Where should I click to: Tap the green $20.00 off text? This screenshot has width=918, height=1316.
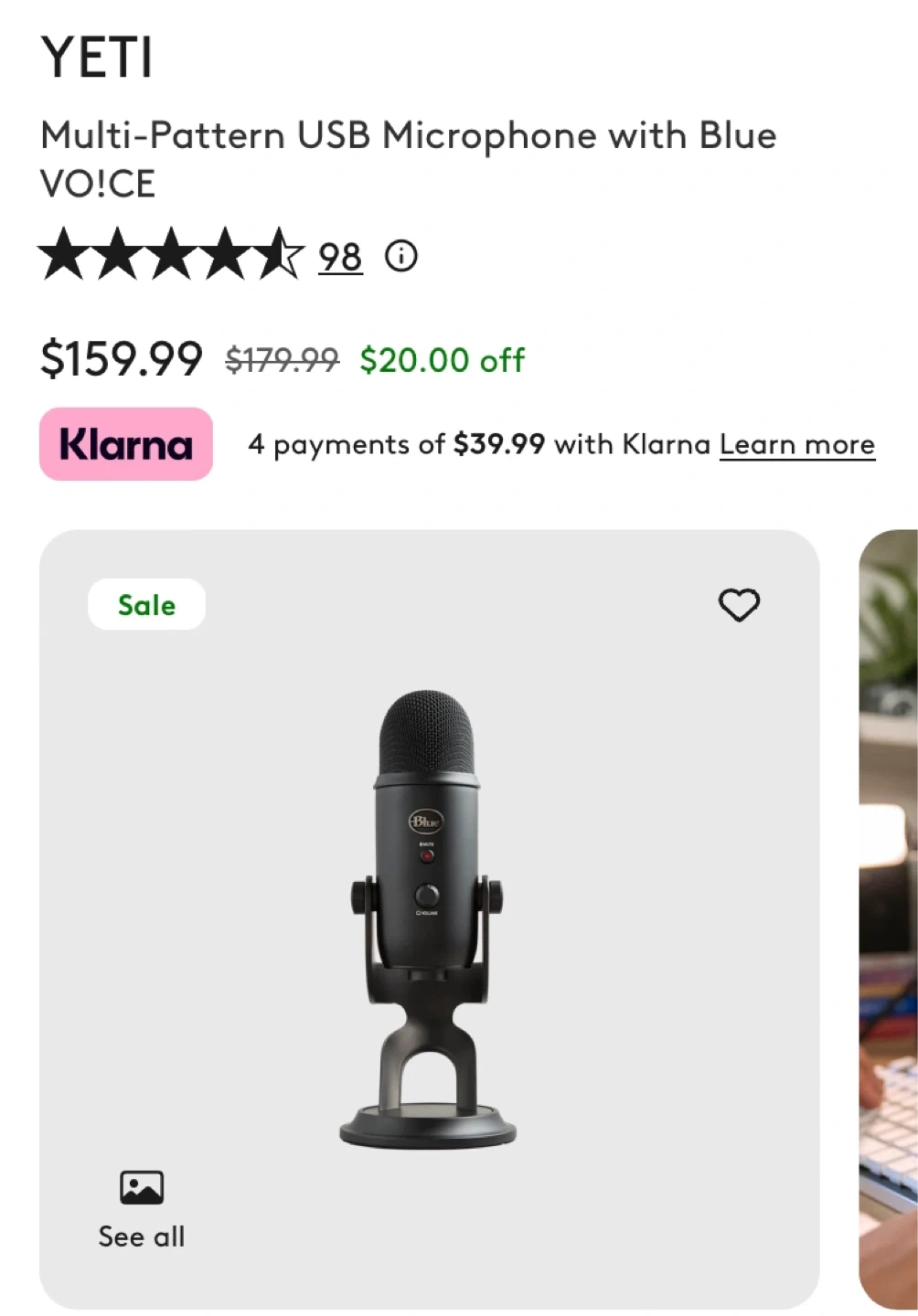coord(443,360)
